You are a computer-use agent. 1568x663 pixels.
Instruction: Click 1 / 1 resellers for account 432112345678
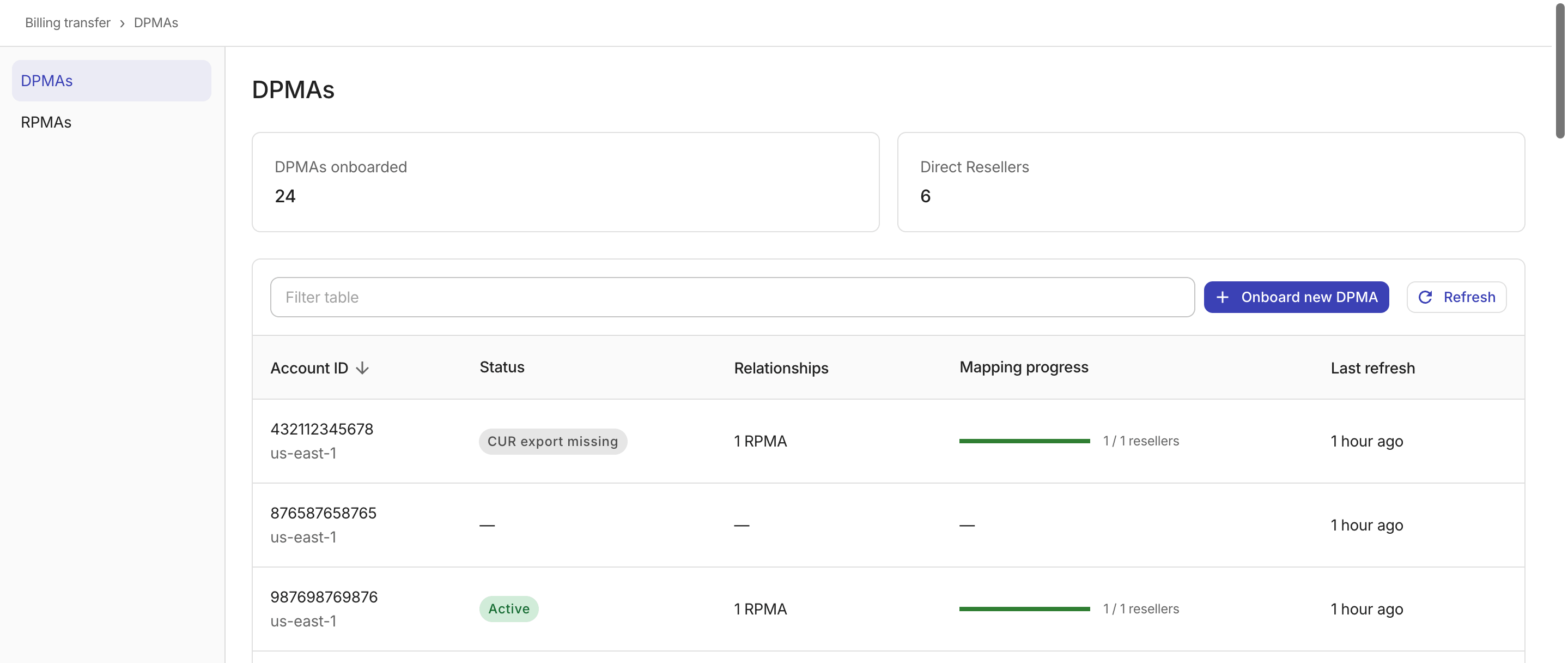click(x=1141, y=441)
